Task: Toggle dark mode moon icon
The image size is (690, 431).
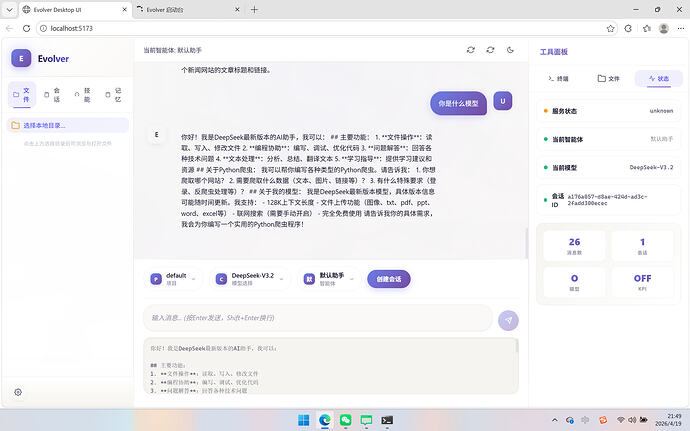Action: [510, 50]
